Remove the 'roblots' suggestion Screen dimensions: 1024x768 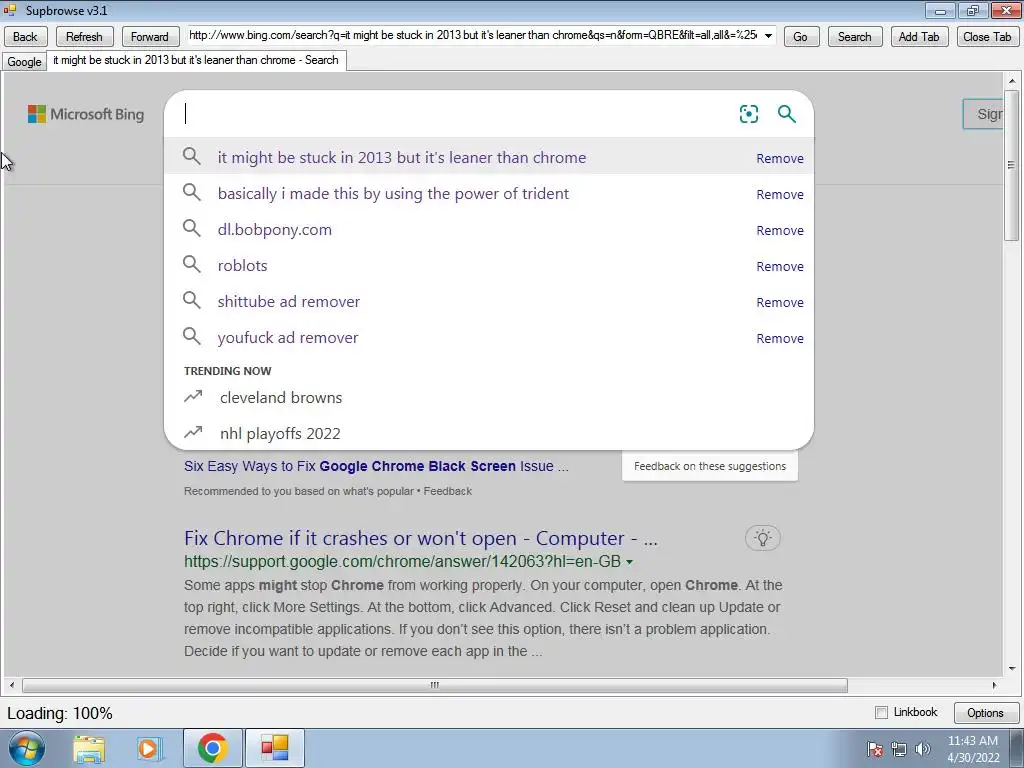780,266
